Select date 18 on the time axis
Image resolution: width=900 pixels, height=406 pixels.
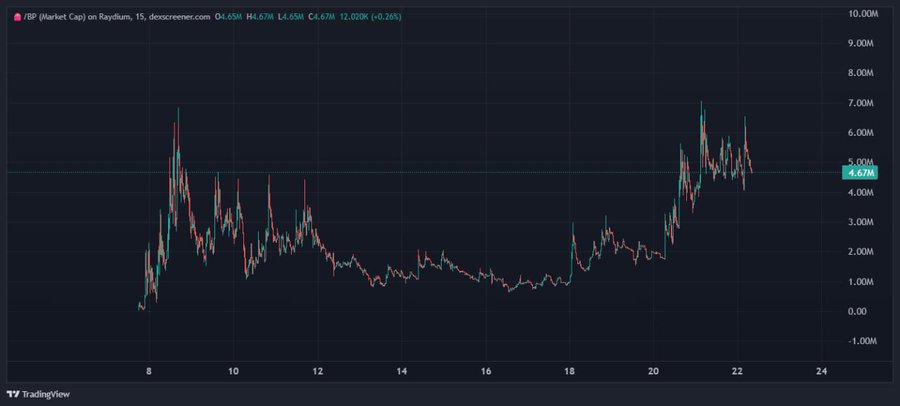tap(570, 372)
